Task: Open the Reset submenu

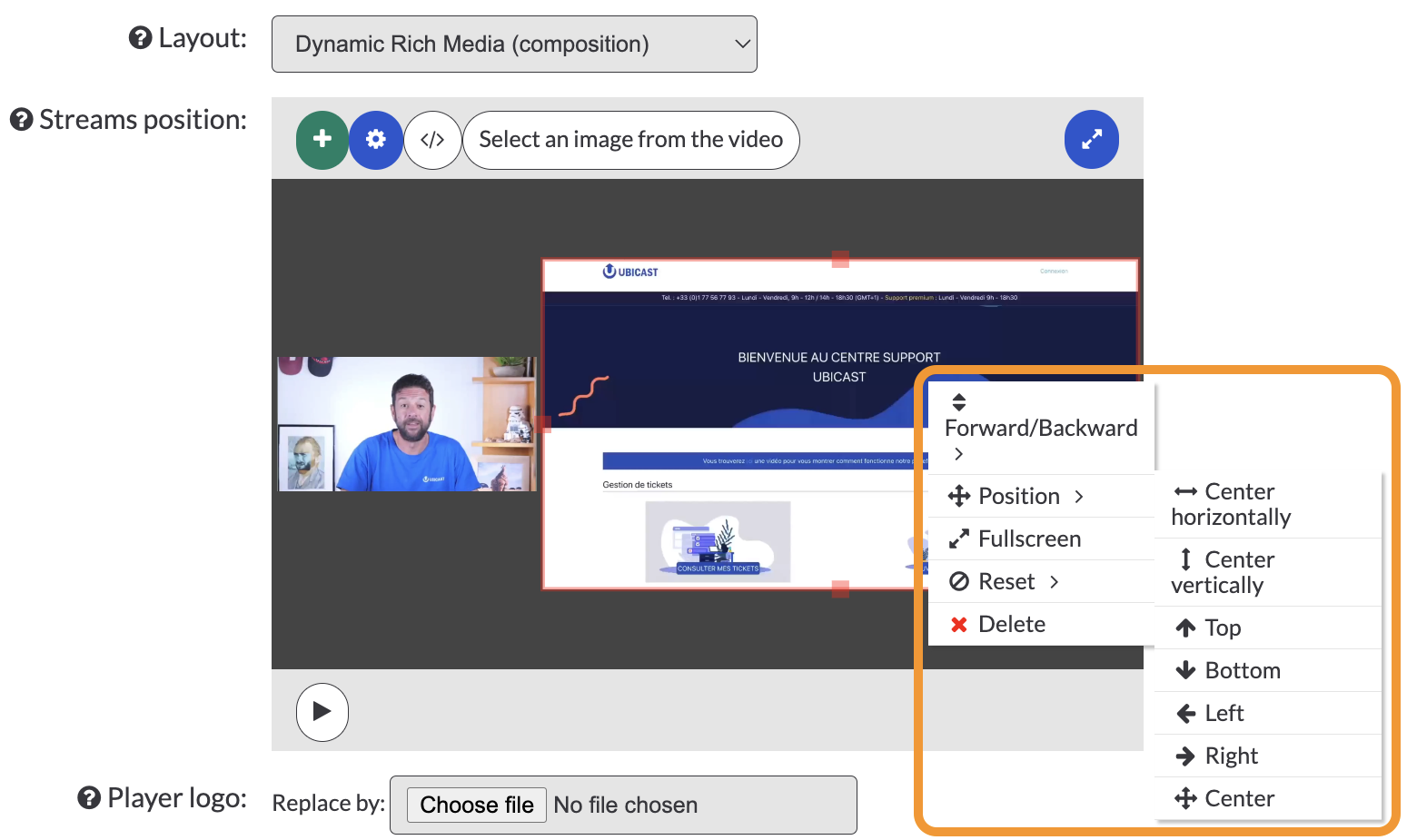Action: point(1041,581)
